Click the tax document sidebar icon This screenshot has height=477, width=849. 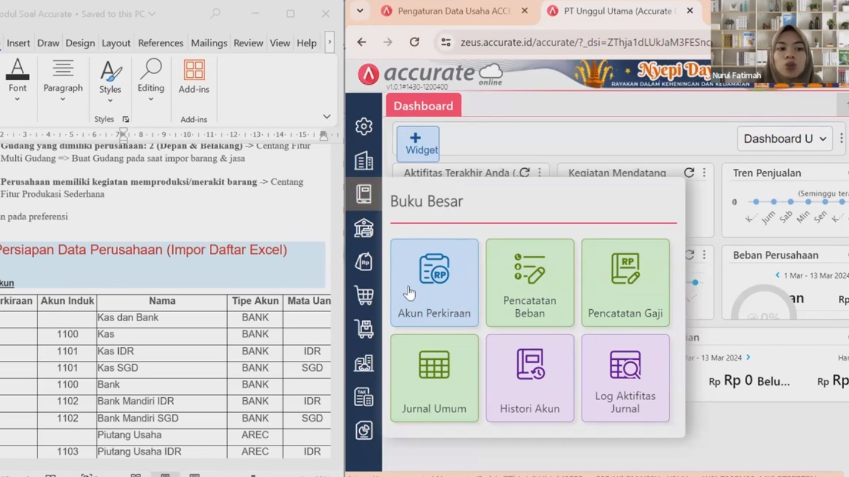pyautogui.click(x=364, y=397)
